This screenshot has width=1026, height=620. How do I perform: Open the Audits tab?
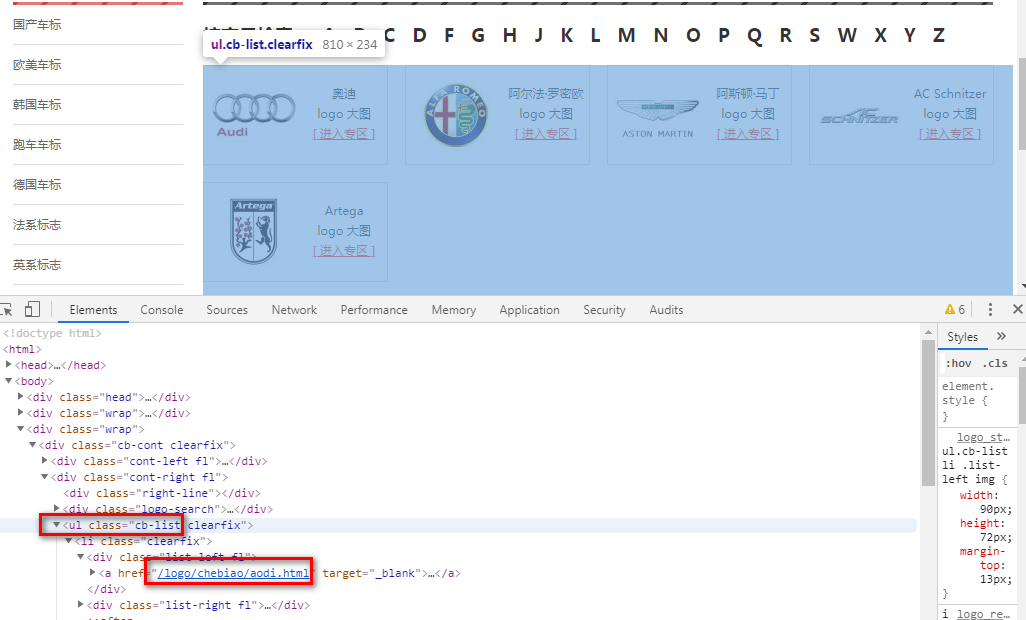(x=666, y=309)
